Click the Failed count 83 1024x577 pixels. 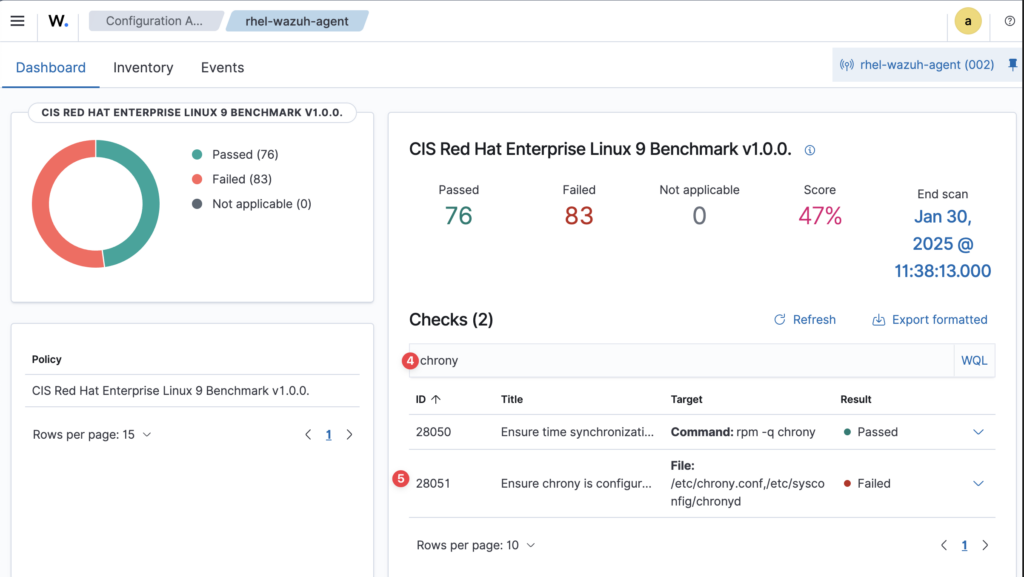pos(579,216)
